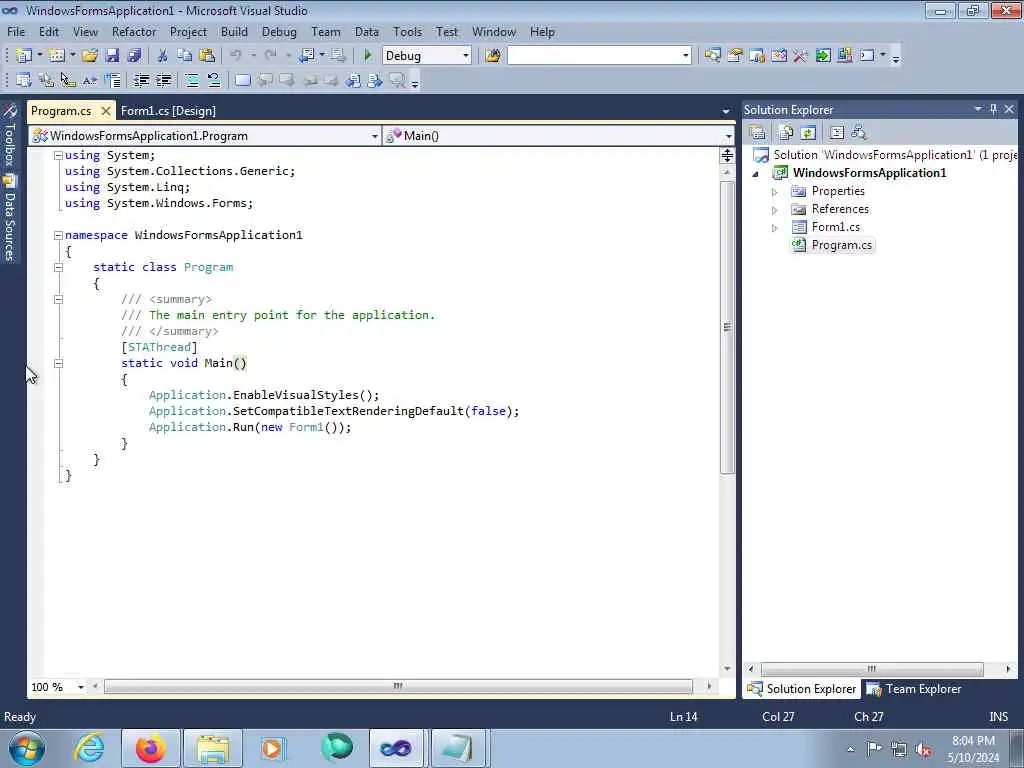
Task: Start debugging with green play arrow
Action: [x=368, y=56]
